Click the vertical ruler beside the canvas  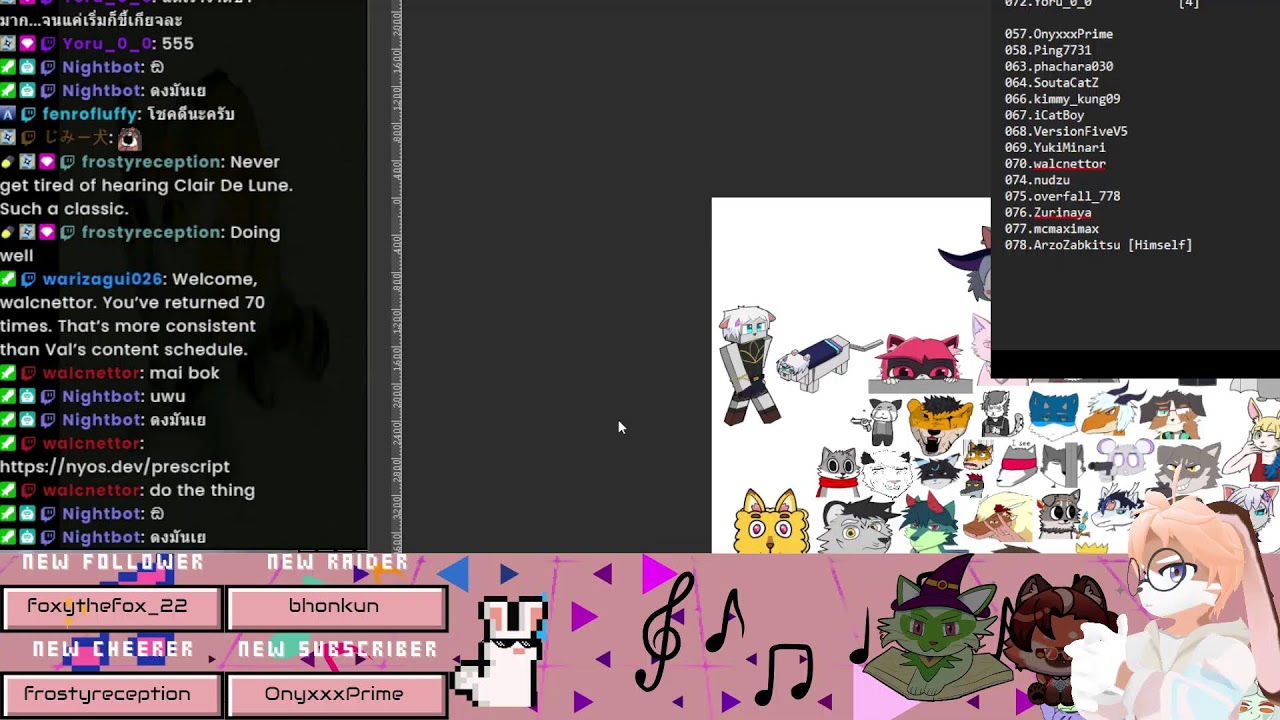396,275
